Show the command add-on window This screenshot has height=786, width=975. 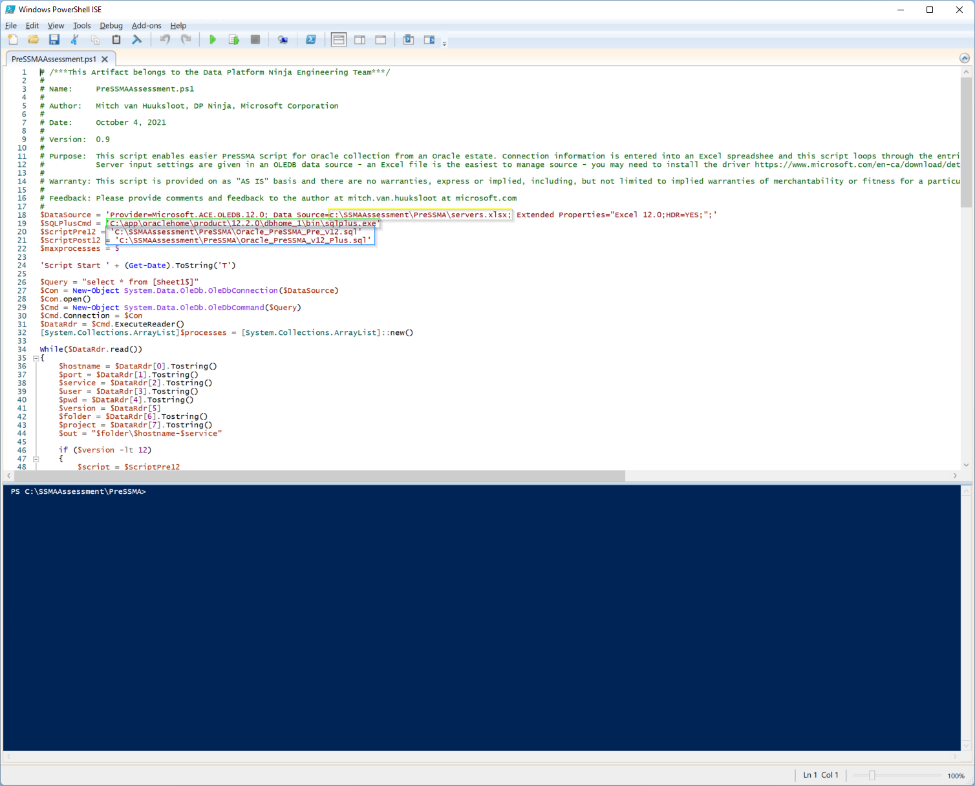[409, 40]
